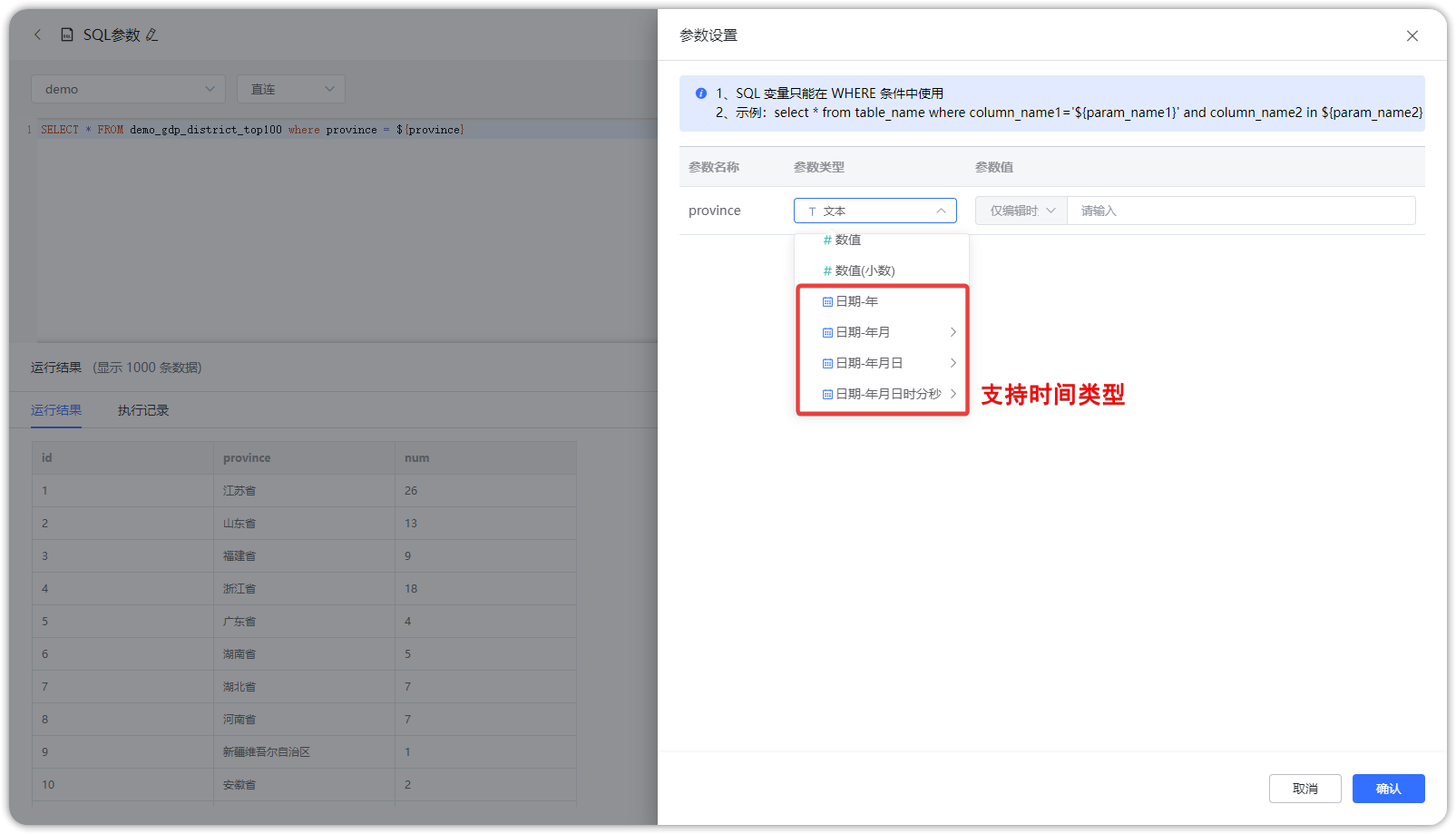This screenshot has width=1456, height=834.
Task: Open the demo data source dropdown
Action: point(128,89)
